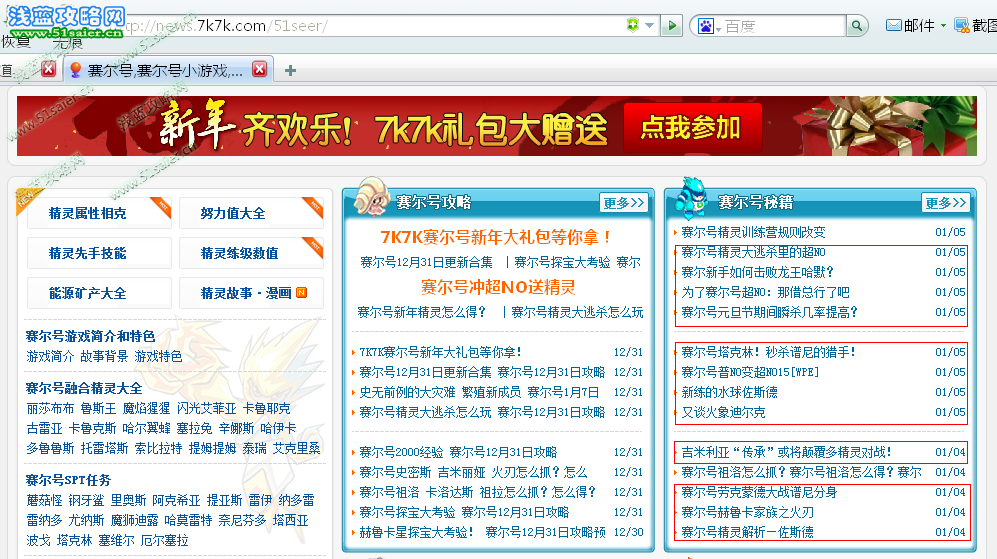Open 赛尔号融合精灵大全 heading
997x559 pixels.
coord(84,389)
